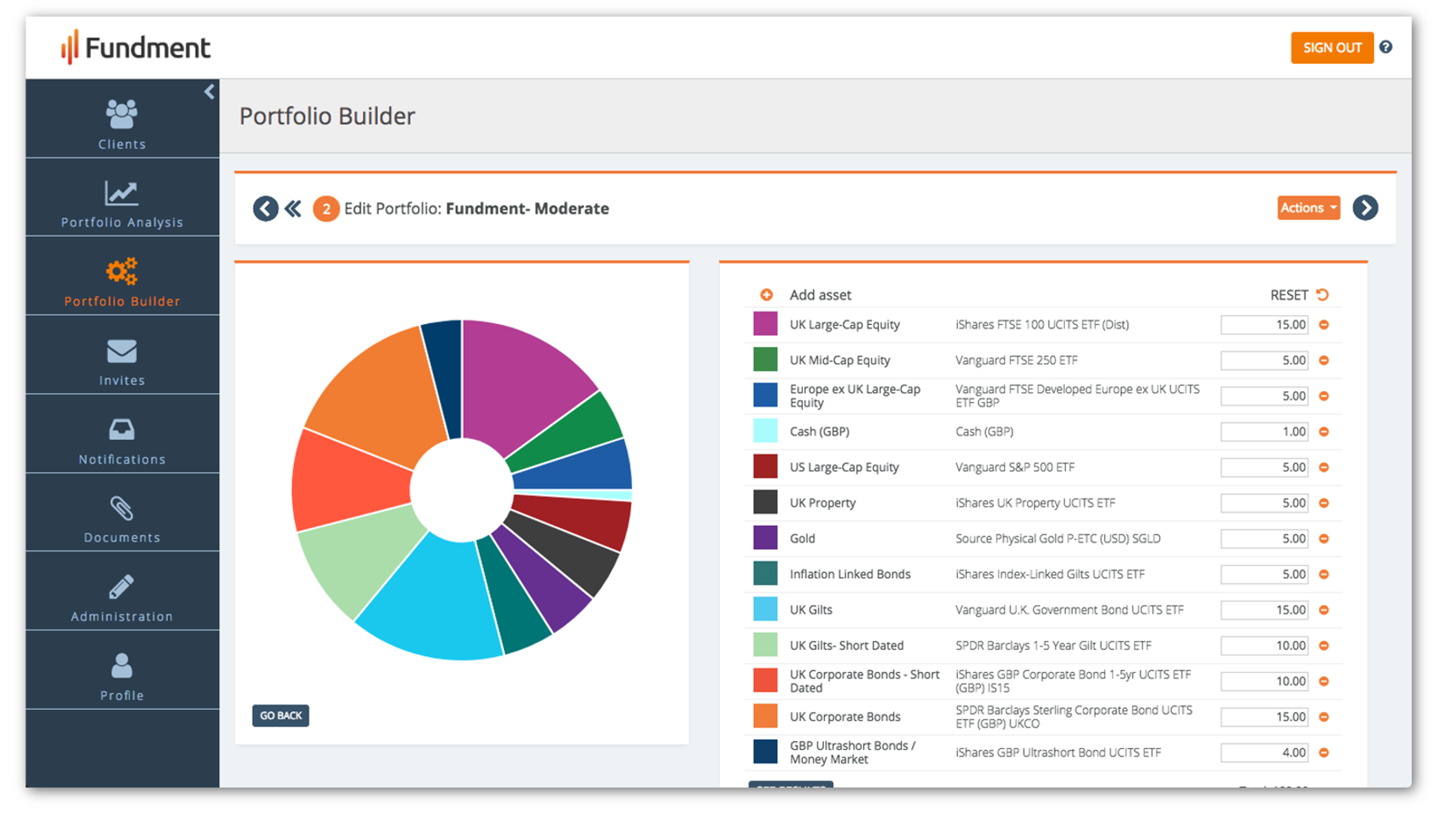
Task: Go to previous step circle arrow
Action: click(265, 208)
